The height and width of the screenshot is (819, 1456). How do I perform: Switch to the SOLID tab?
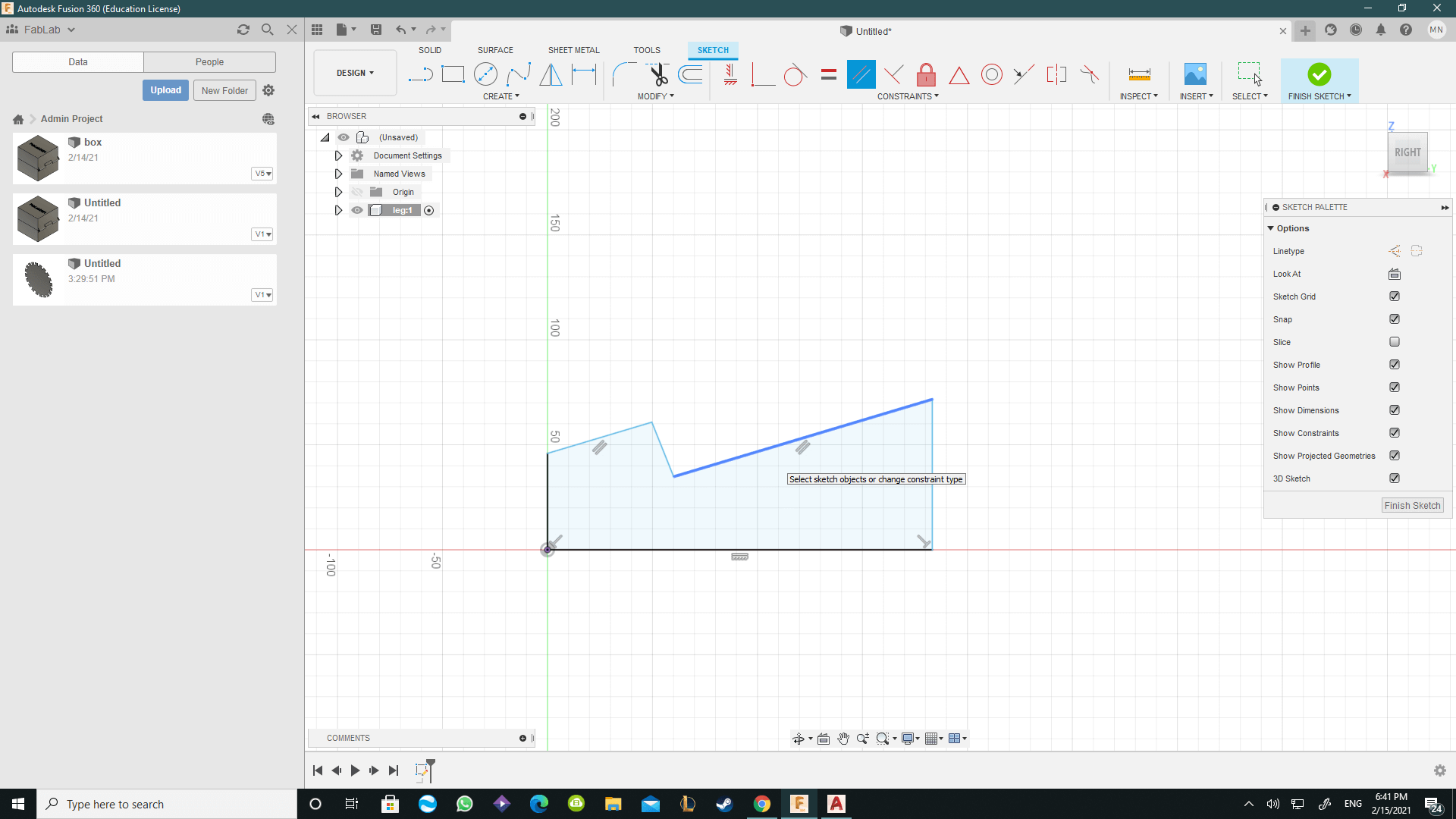tap(429, 50)
